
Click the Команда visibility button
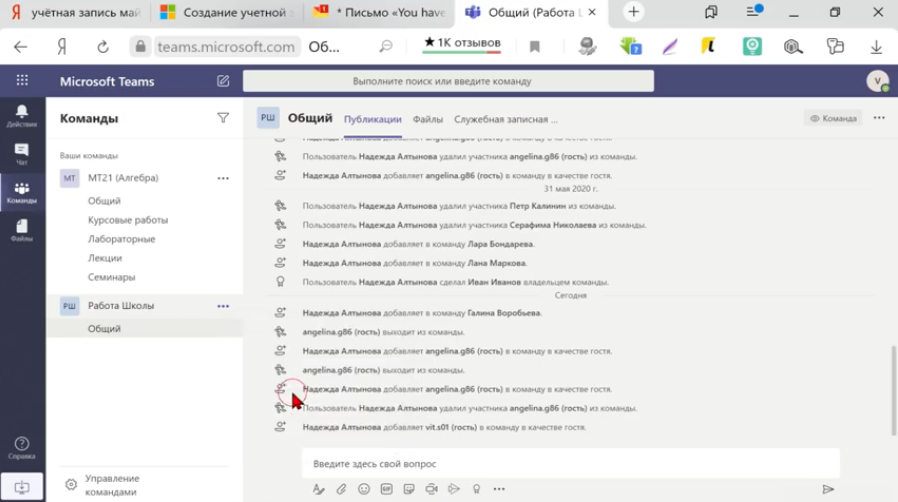tap(833, 118)
